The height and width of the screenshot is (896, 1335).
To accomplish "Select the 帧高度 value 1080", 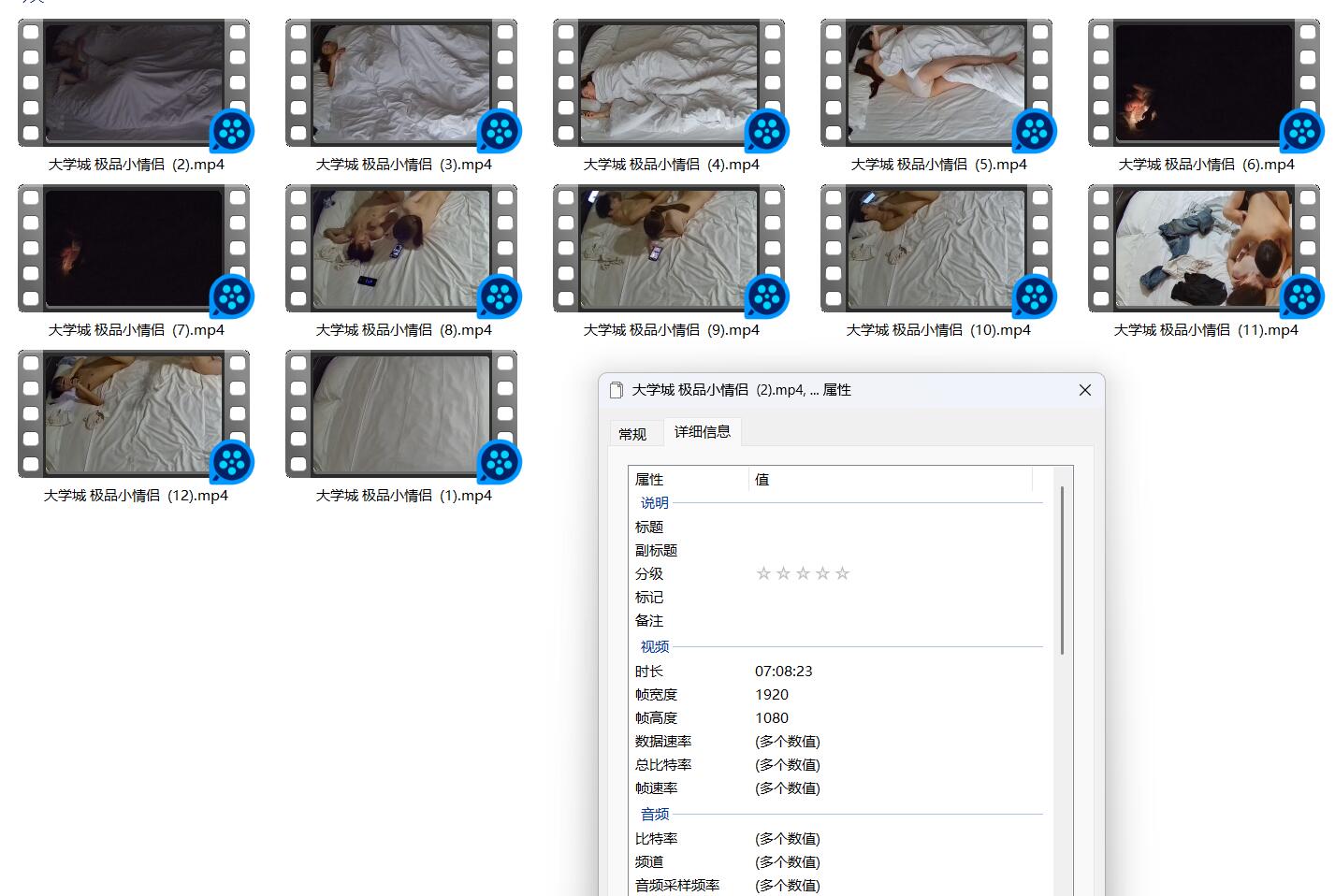I will point(772,718).
